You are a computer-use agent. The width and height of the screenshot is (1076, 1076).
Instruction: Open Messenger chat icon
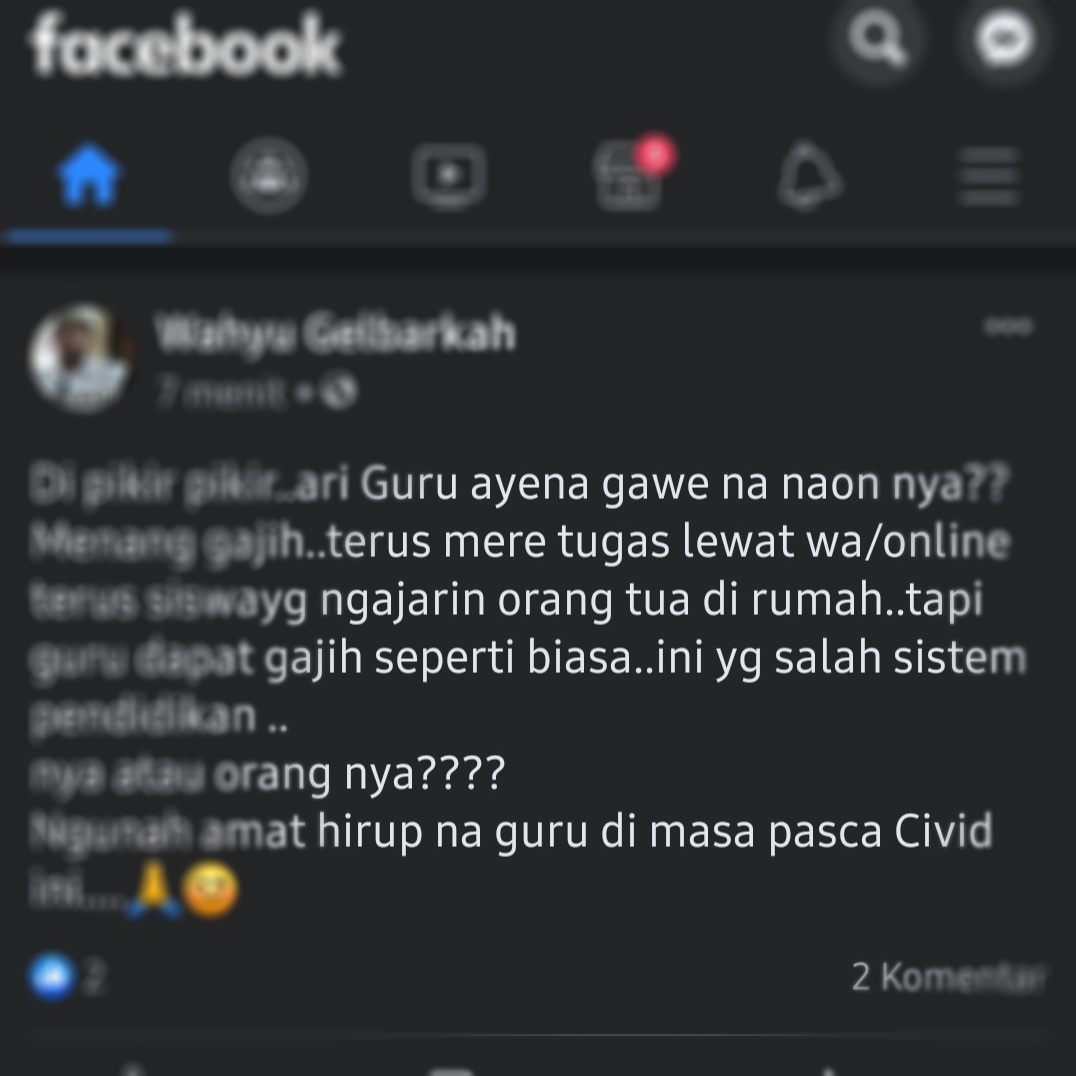1005,38
